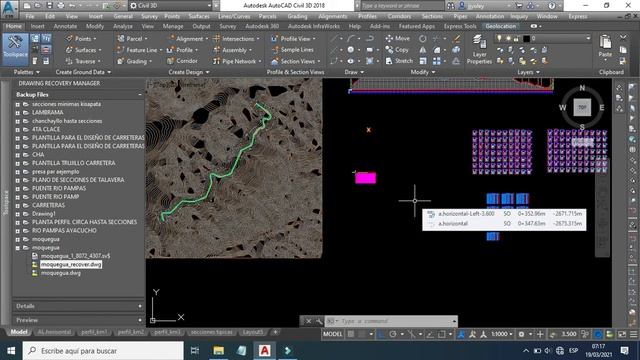
Task: Toggle layer on/off lightbulb in layer dropdown
Action: (499, 38)
